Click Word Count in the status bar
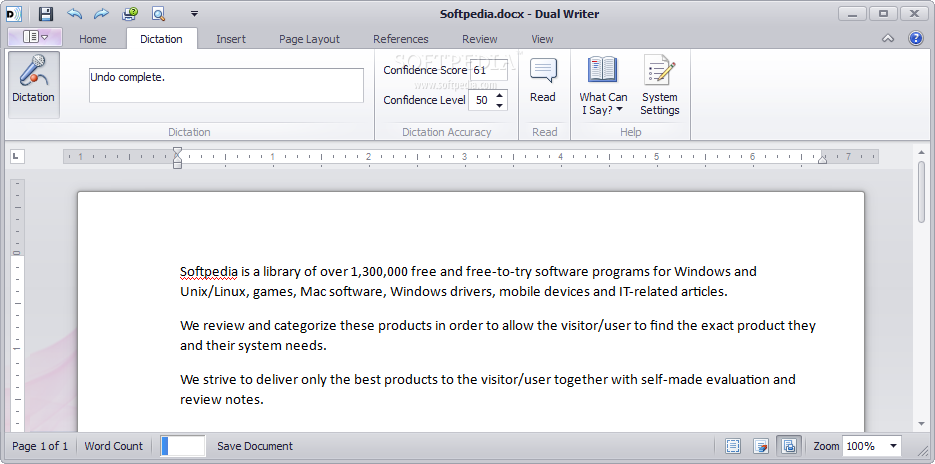Viewport: 935px width, 464px height. click(x=114, y=446)
